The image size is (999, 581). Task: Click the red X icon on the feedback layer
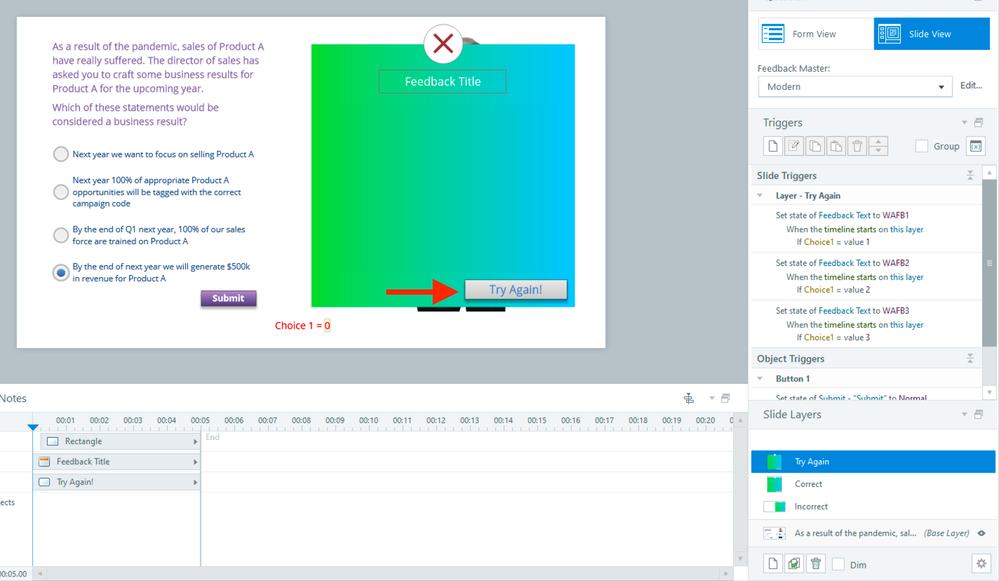click(443, 44)
